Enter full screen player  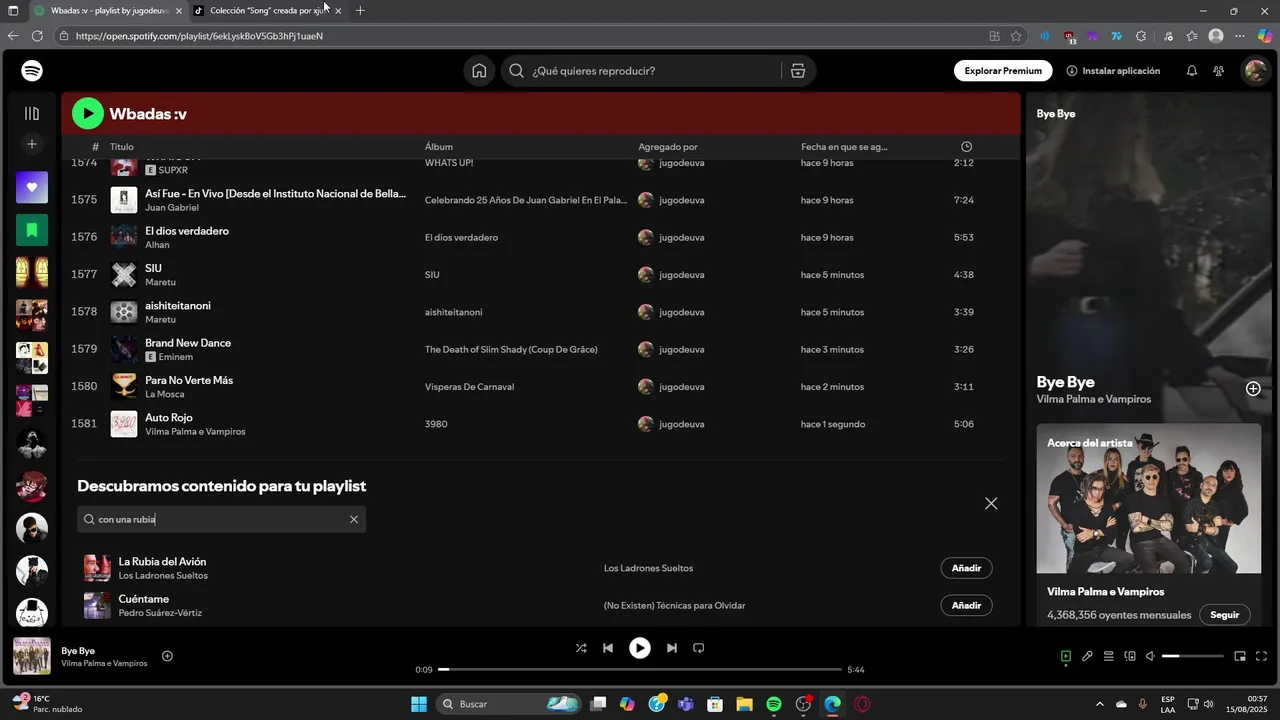1261,656
